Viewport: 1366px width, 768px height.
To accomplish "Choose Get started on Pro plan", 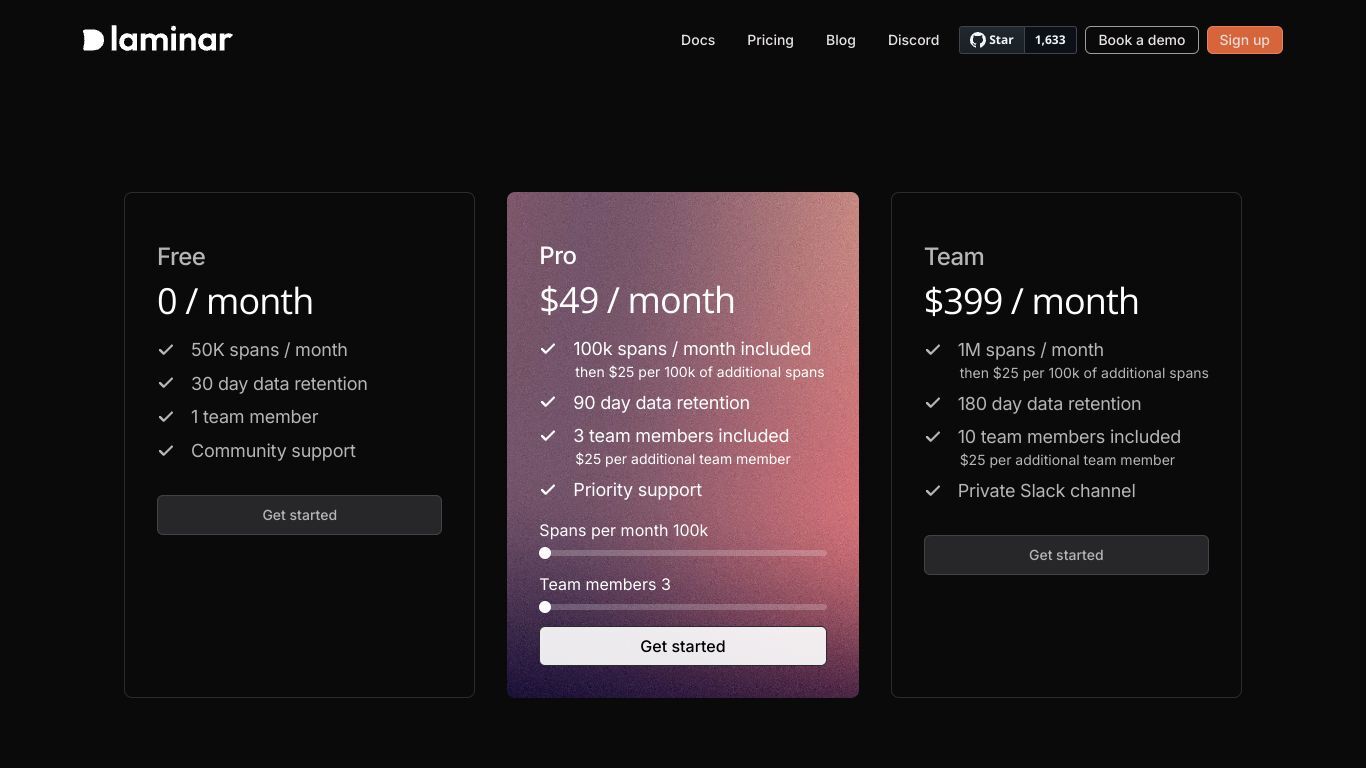I will [x=683, y=646].
